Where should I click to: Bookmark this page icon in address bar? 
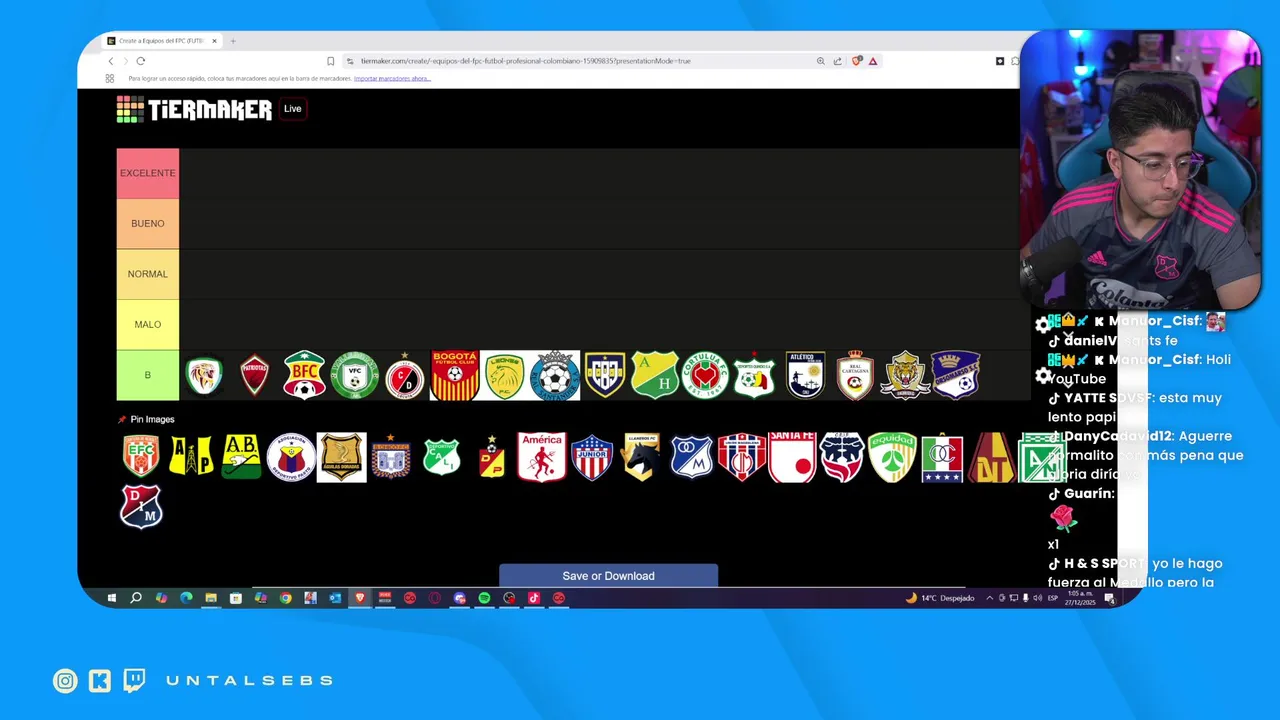pyautogui.click(x=331, y=61)
